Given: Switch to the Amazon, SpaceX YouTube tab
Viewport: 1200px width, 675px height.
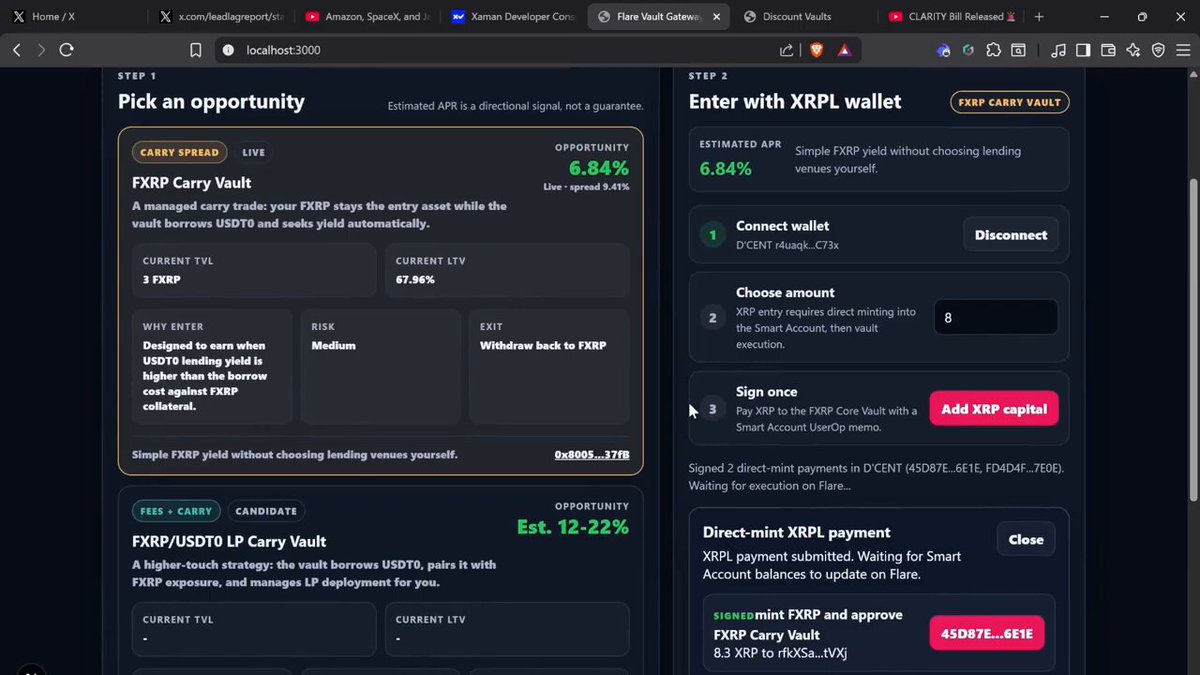Looking at the screenshot, I should click(367, 17).
